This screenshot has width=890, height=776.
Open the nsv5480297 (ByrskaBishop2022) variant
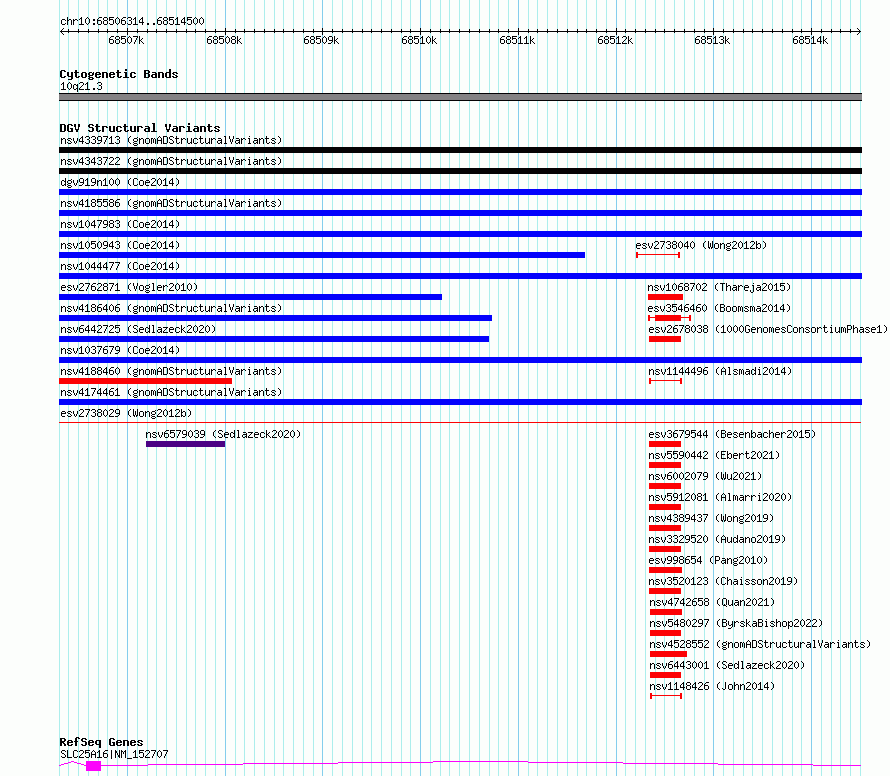[x=736, y=623]
